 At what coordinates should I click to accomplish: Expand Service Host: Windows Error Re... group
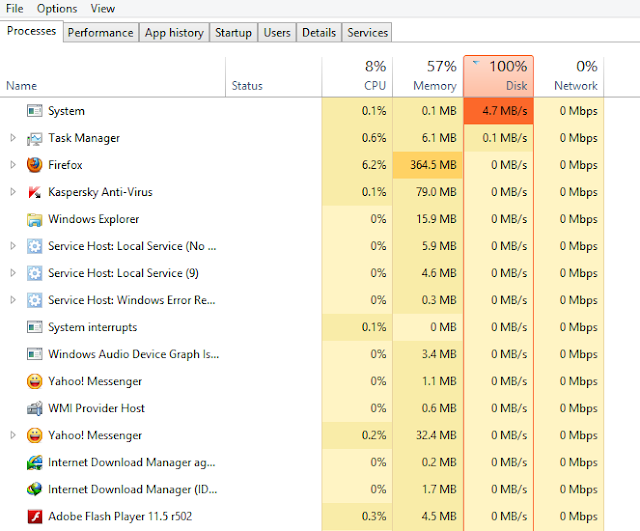13,300
